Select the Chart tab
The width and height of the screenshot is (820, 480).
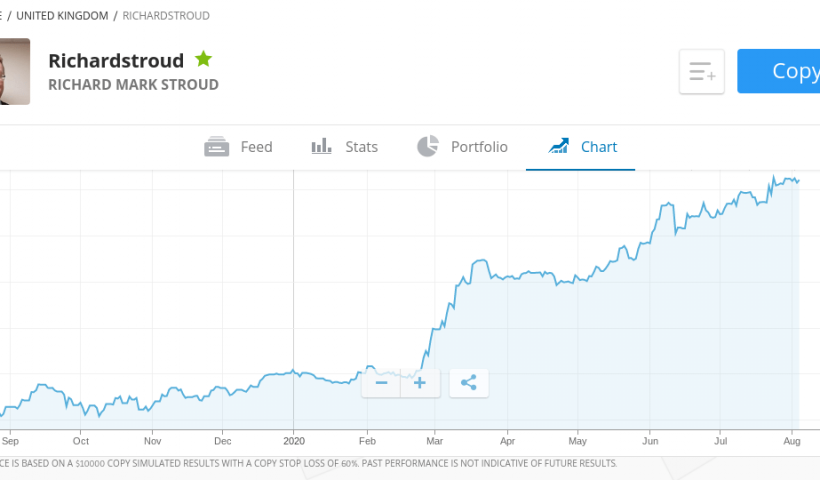click(599, 147)
